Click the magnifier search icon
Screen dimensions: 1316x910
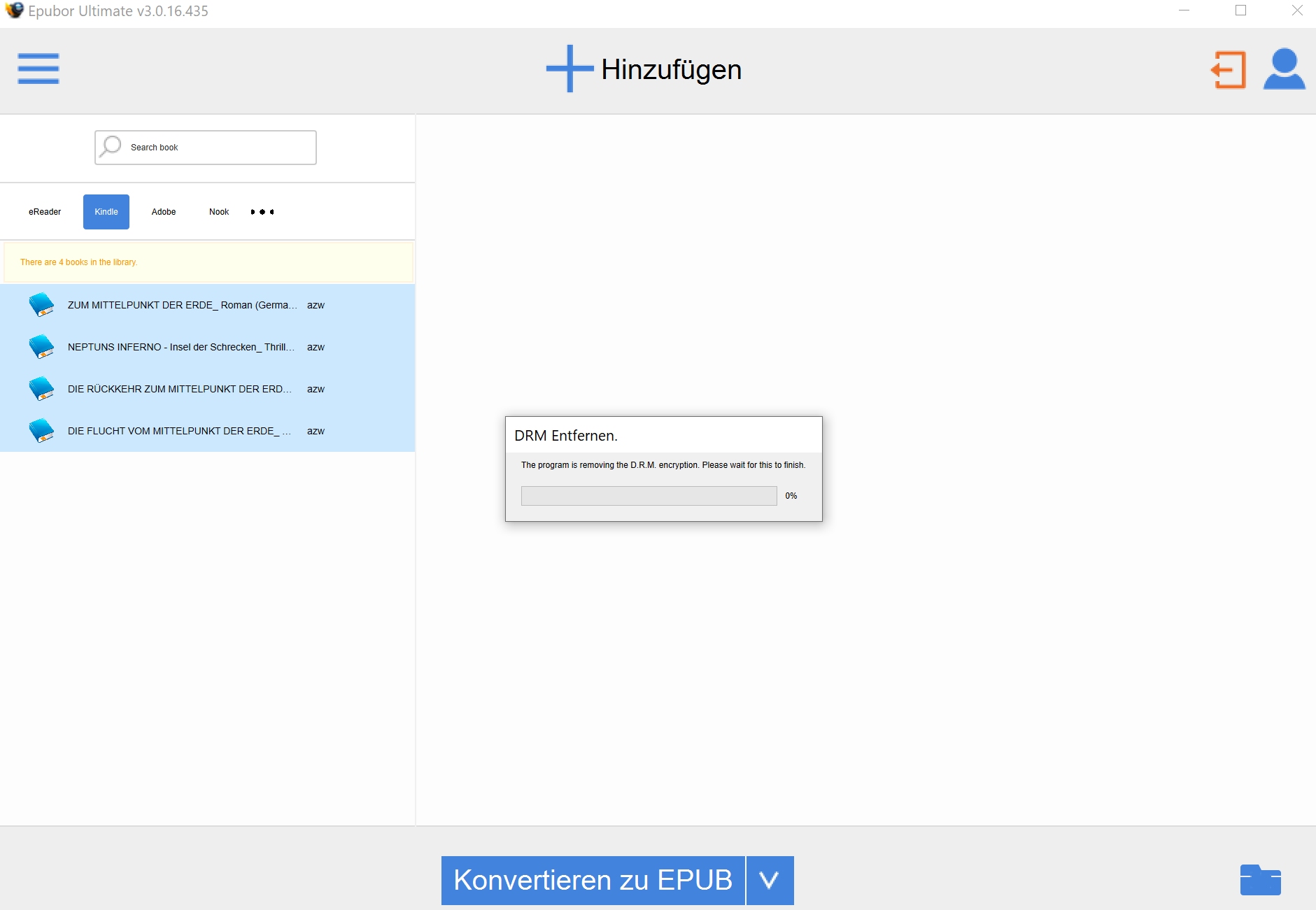click(x=111, y=147)
